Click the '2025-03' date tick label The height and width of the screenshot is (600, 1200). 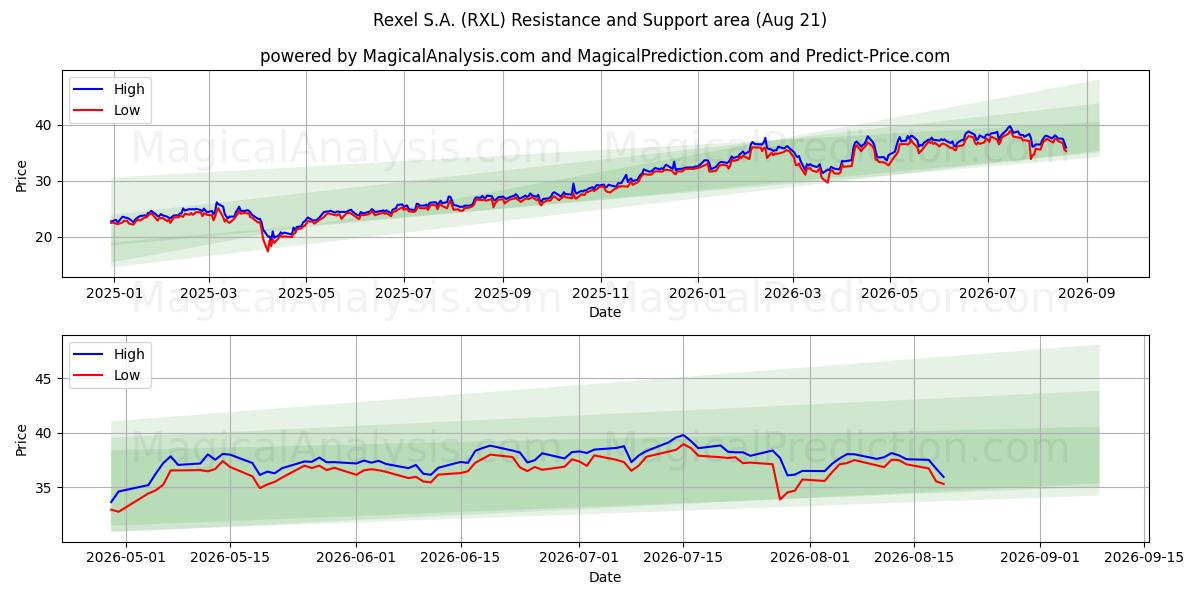click(x=209, y=294)
